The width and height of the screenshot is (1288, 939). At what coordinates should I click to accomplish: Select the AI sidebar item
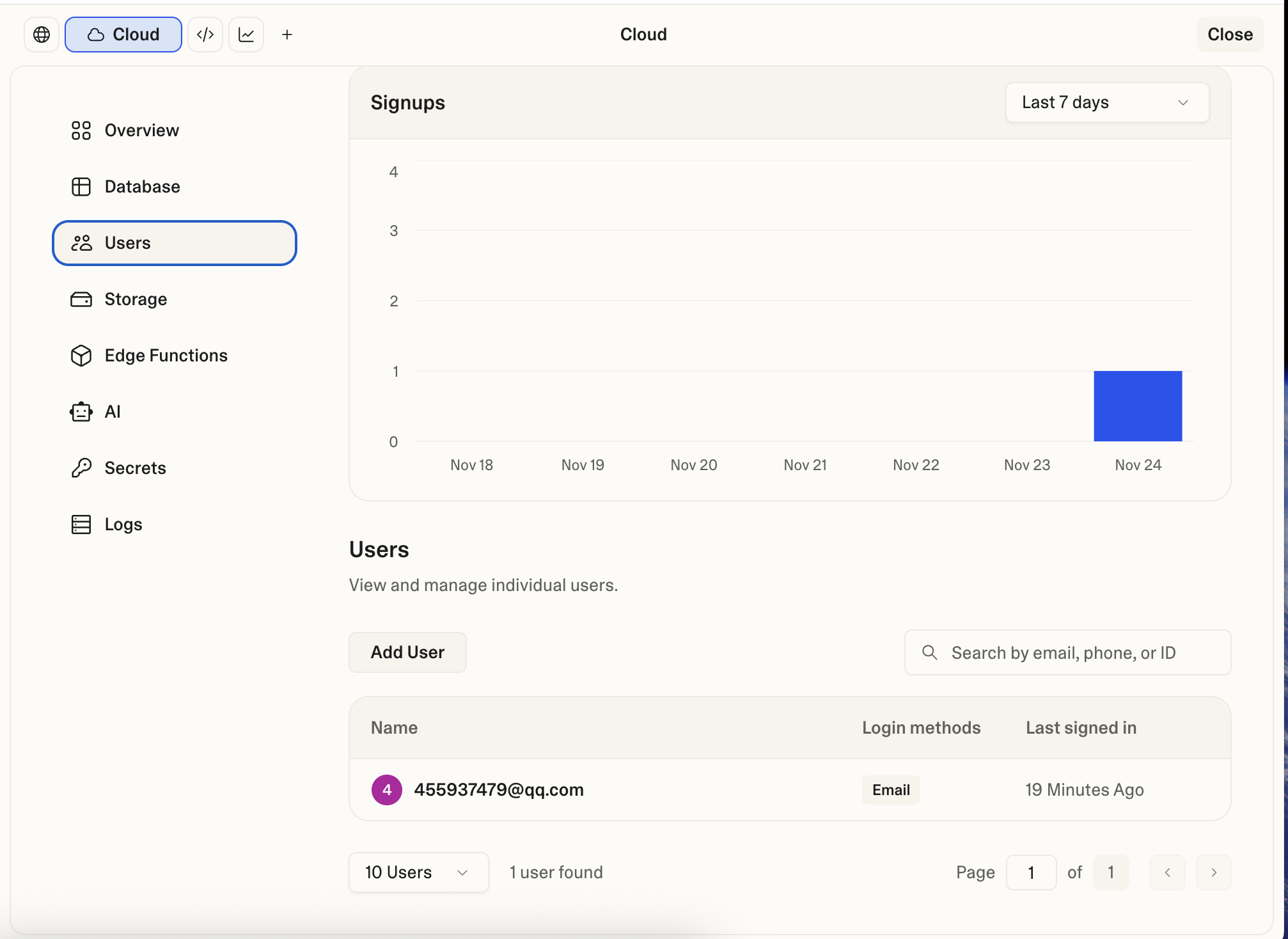113,412
